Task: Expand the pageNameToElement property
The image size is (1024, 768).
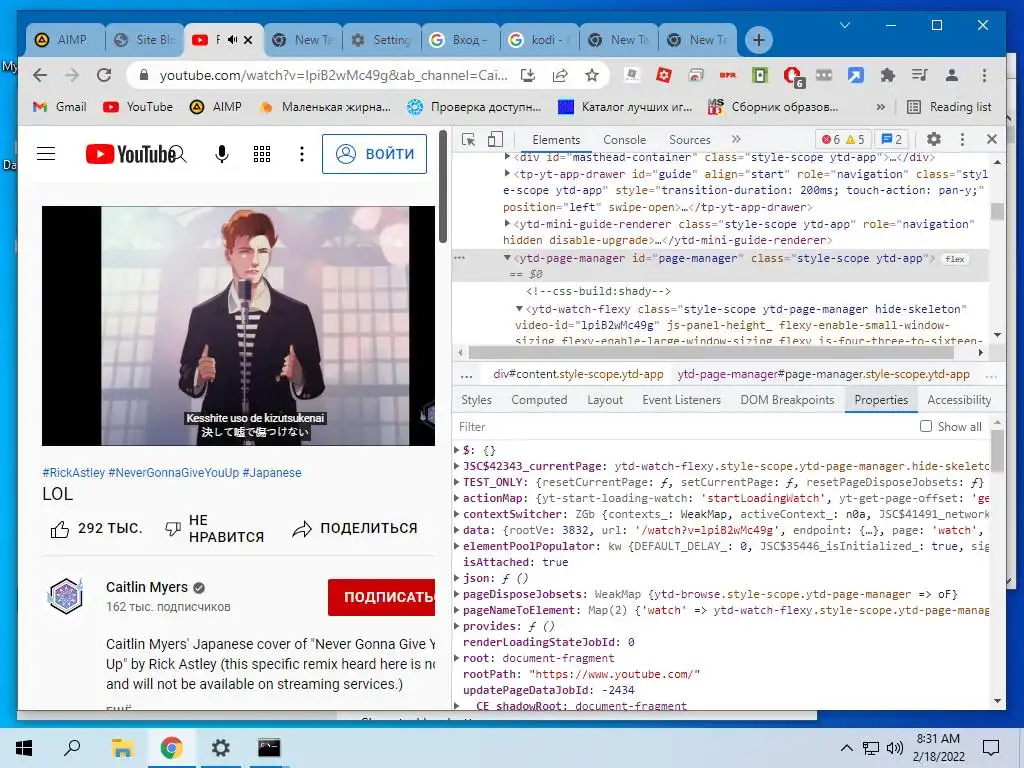Action: coord(457,610)
